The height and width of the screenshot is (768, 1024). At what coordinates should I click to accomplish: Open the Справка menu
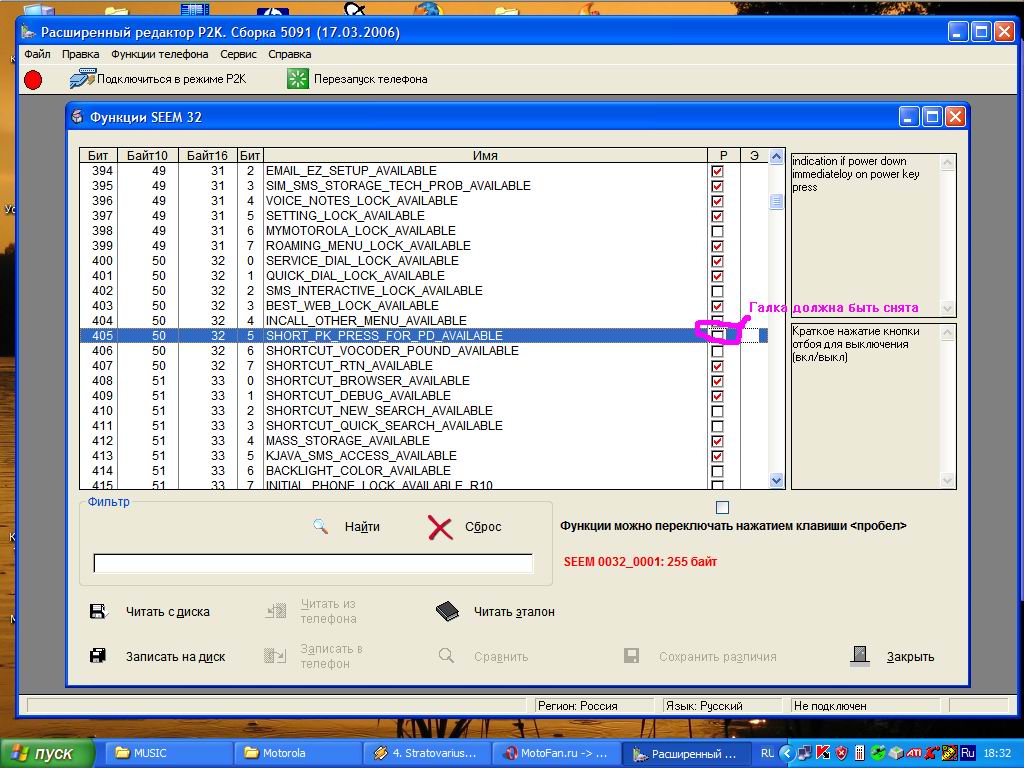click(289, 54)
